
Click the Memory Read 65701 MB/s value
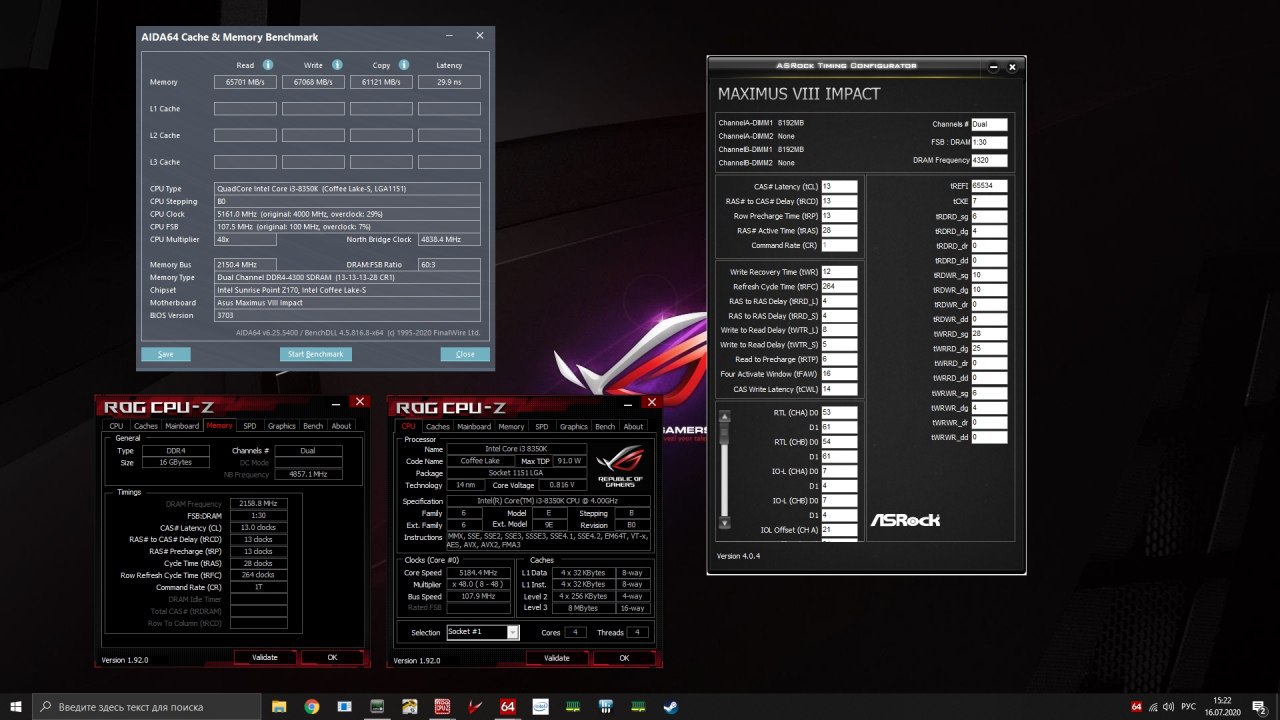245,82
